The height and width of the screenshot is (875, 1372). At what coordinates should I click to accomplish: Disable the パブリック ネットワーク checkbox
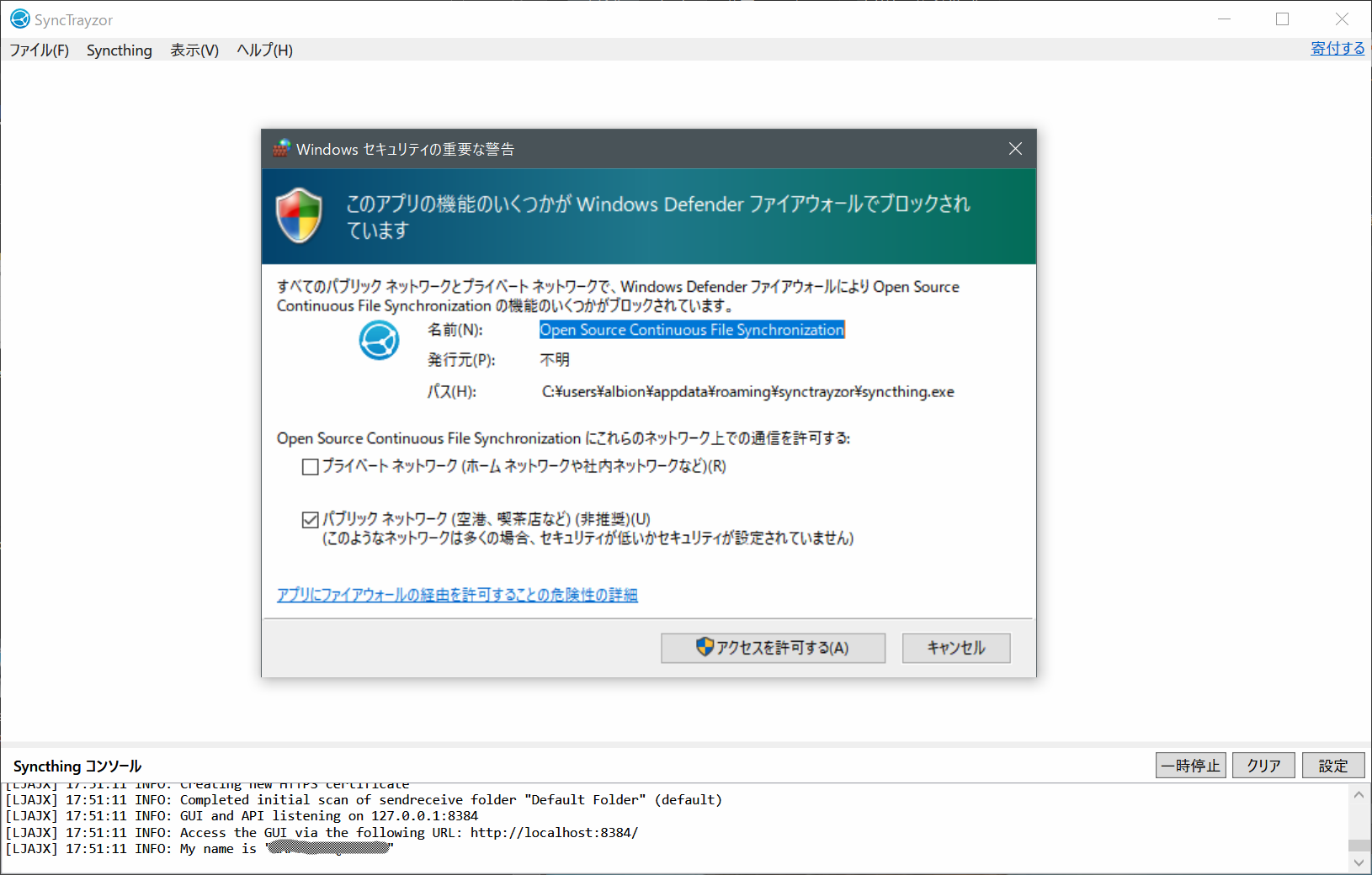point(310,519)
